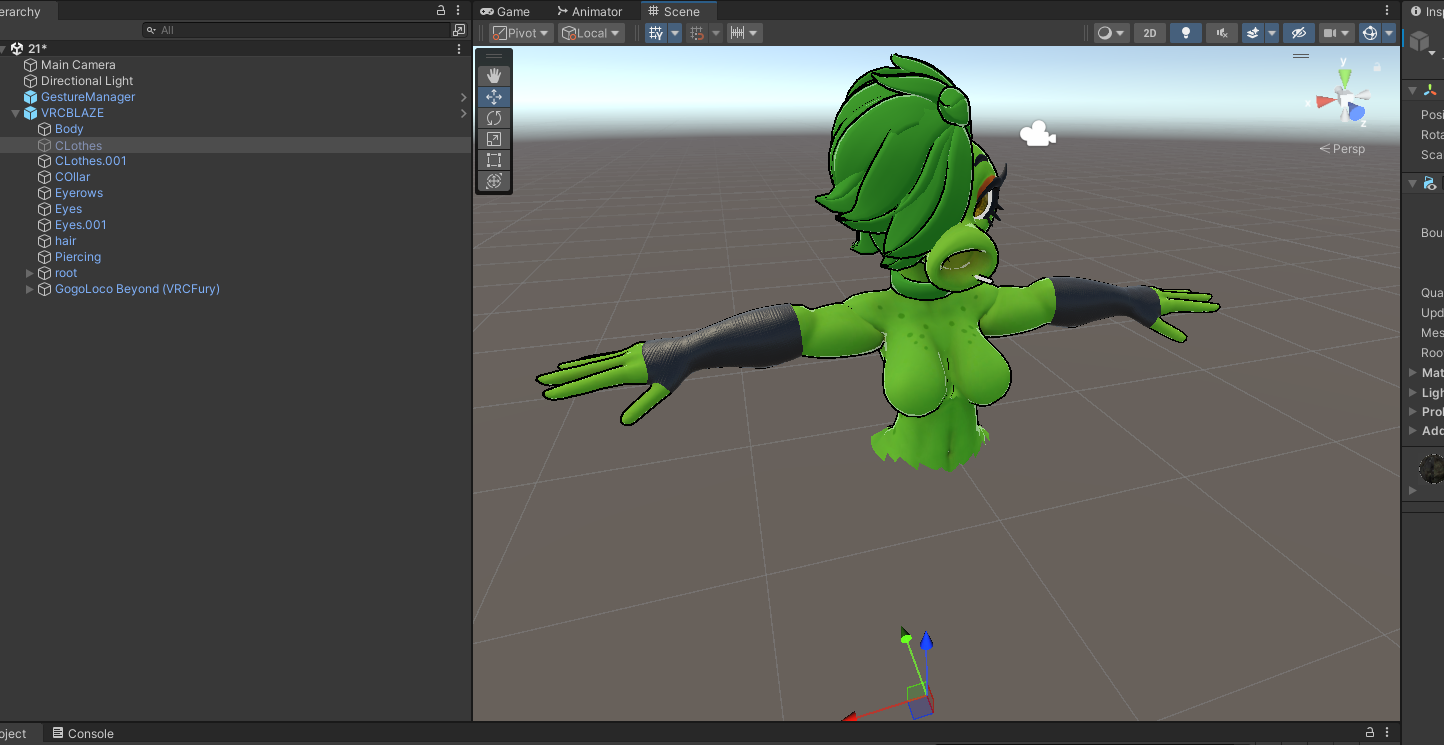The width and height of the screenshot is (1444, 745).
Task: Collapse the VRCBLAZE hierarchy object
Action: coord(15,113)
